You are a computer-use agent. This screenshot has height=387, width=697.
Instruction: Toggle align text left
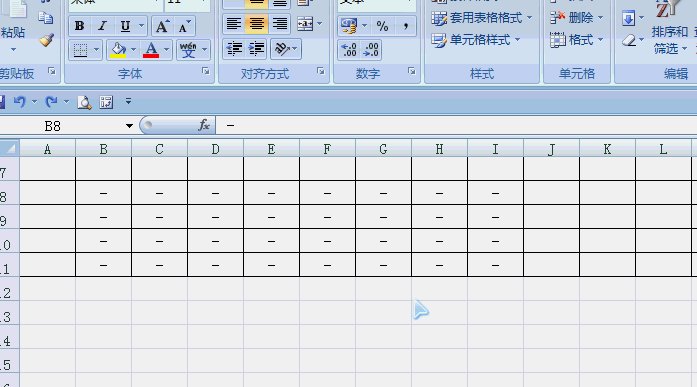pos(234,24)
